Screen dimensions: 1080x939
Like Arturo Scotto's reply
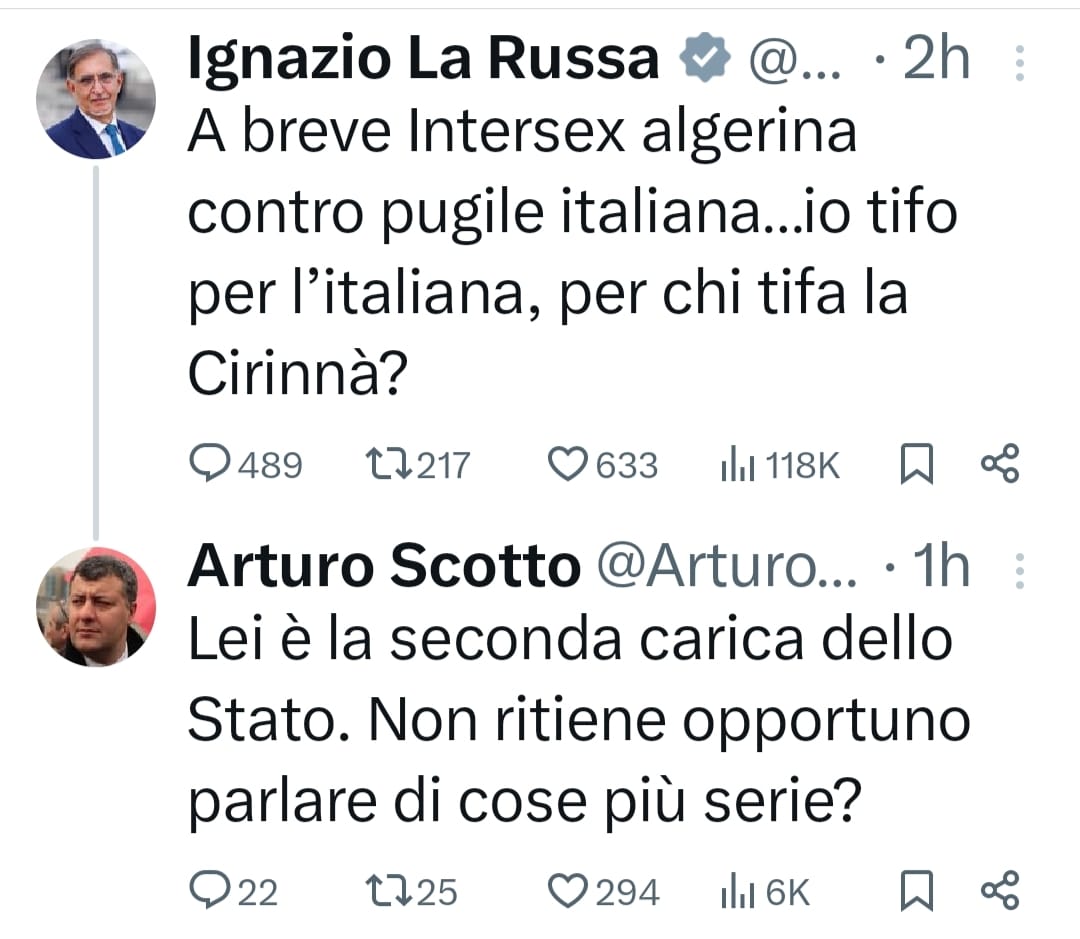click(569, 890)
